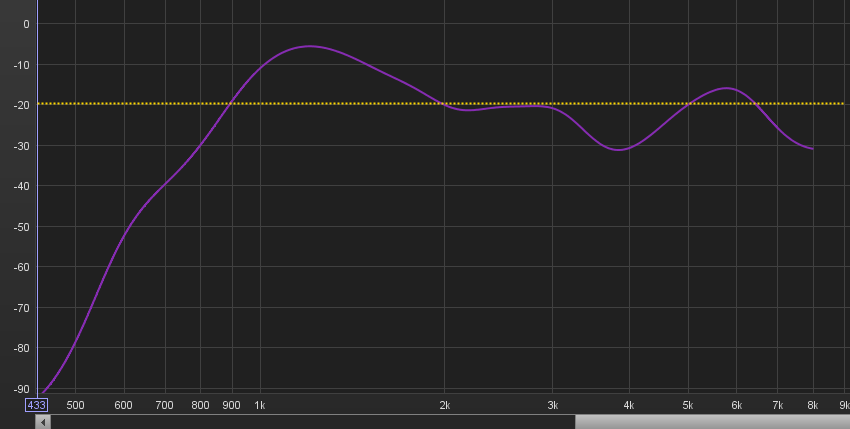Click the horizontal scrollbar thumb
The width and height of the screenshot is (850, 429).
[x=712, y=422]
